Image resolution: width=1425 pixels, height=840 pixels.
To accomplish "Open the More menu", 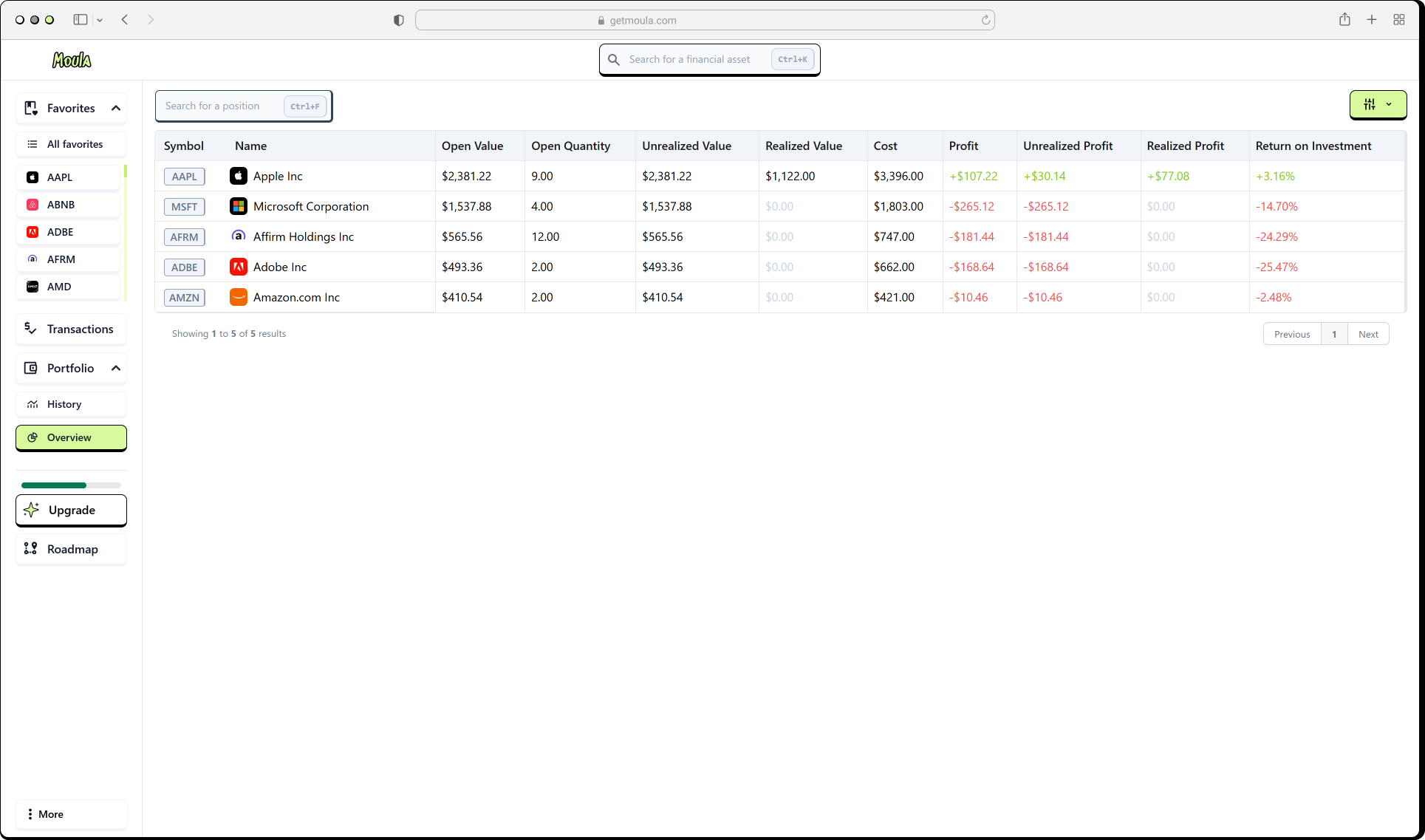I will pos(71,814).
